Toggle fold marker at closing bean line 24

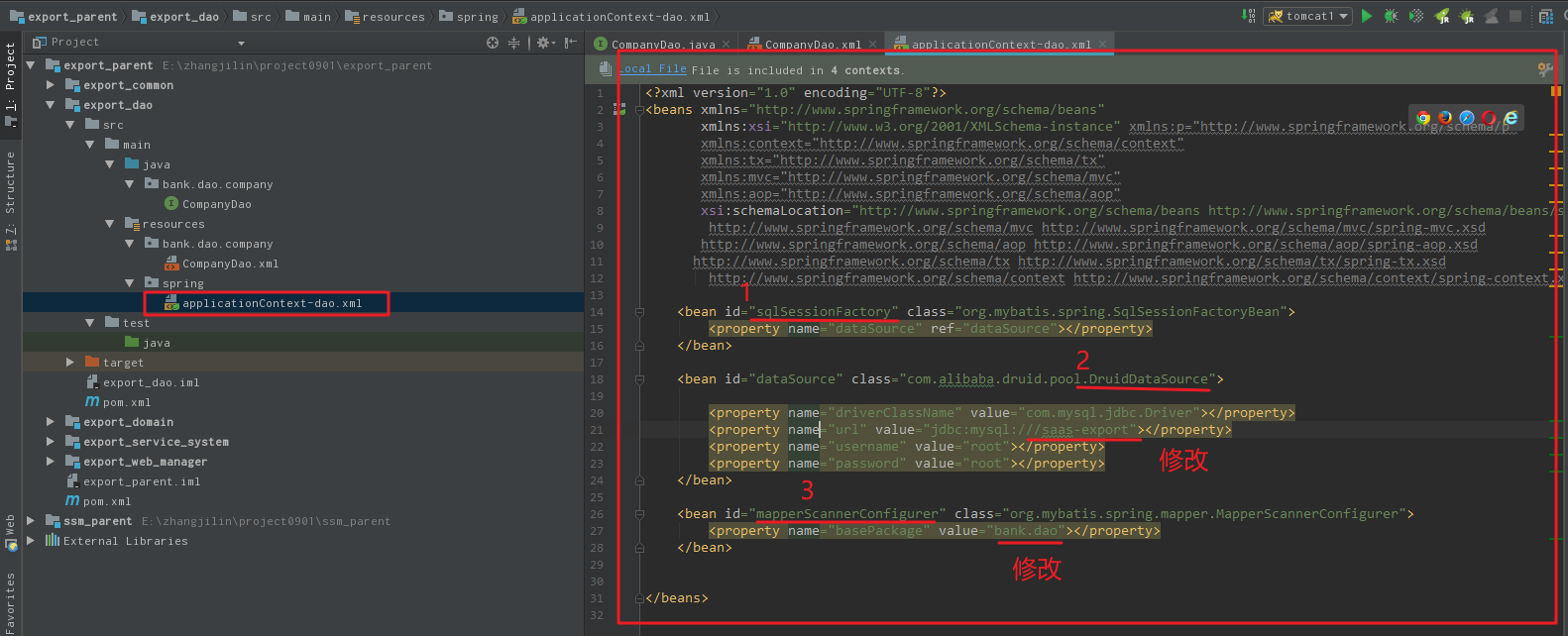[639, 480]
